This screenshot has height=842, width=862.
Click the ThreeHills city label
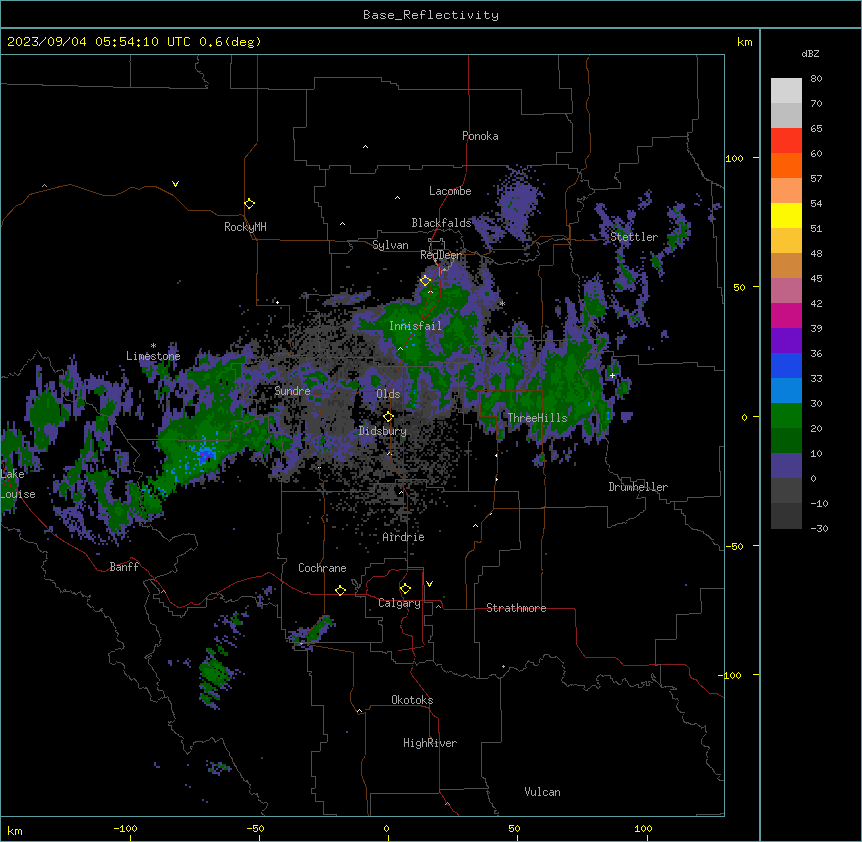537,418
